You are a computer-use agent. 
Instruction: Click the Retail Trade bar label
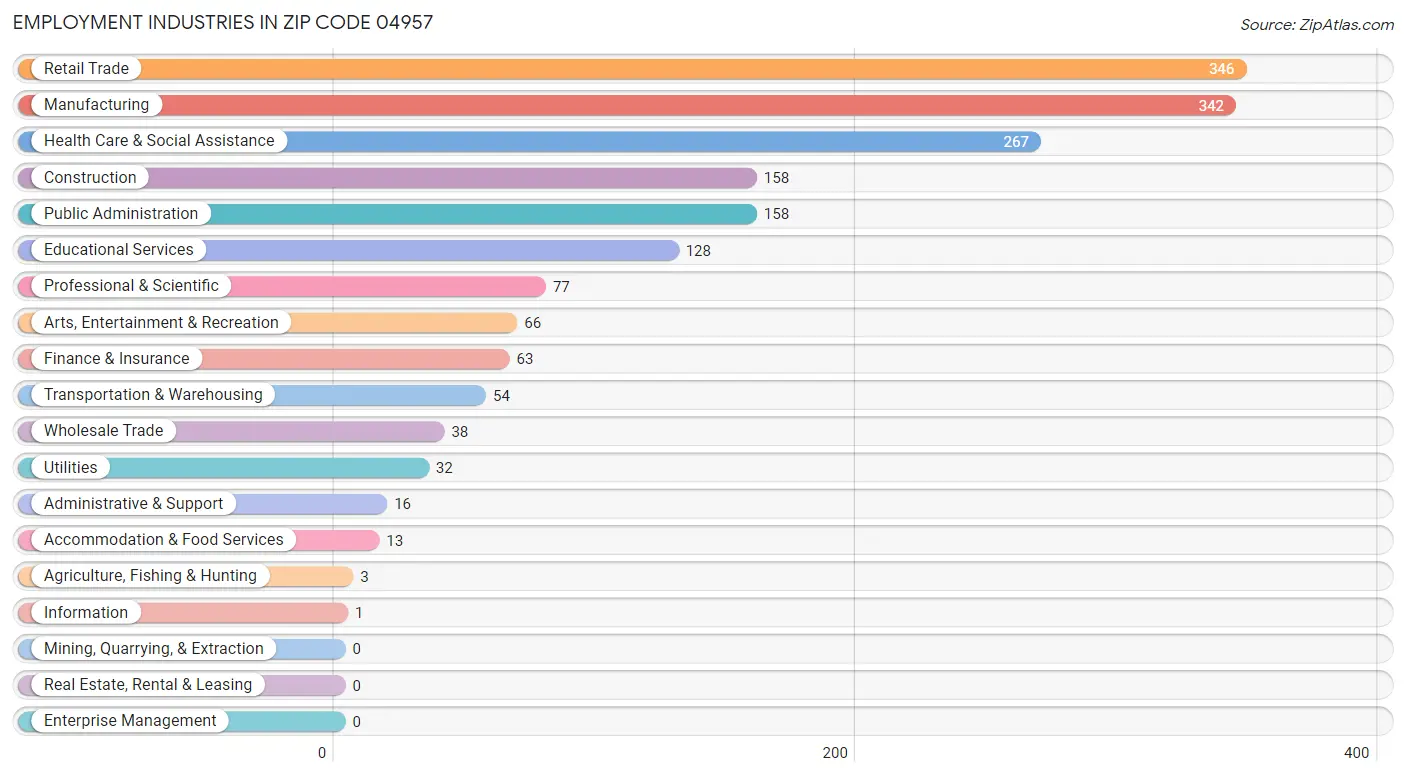coord(86,69)
